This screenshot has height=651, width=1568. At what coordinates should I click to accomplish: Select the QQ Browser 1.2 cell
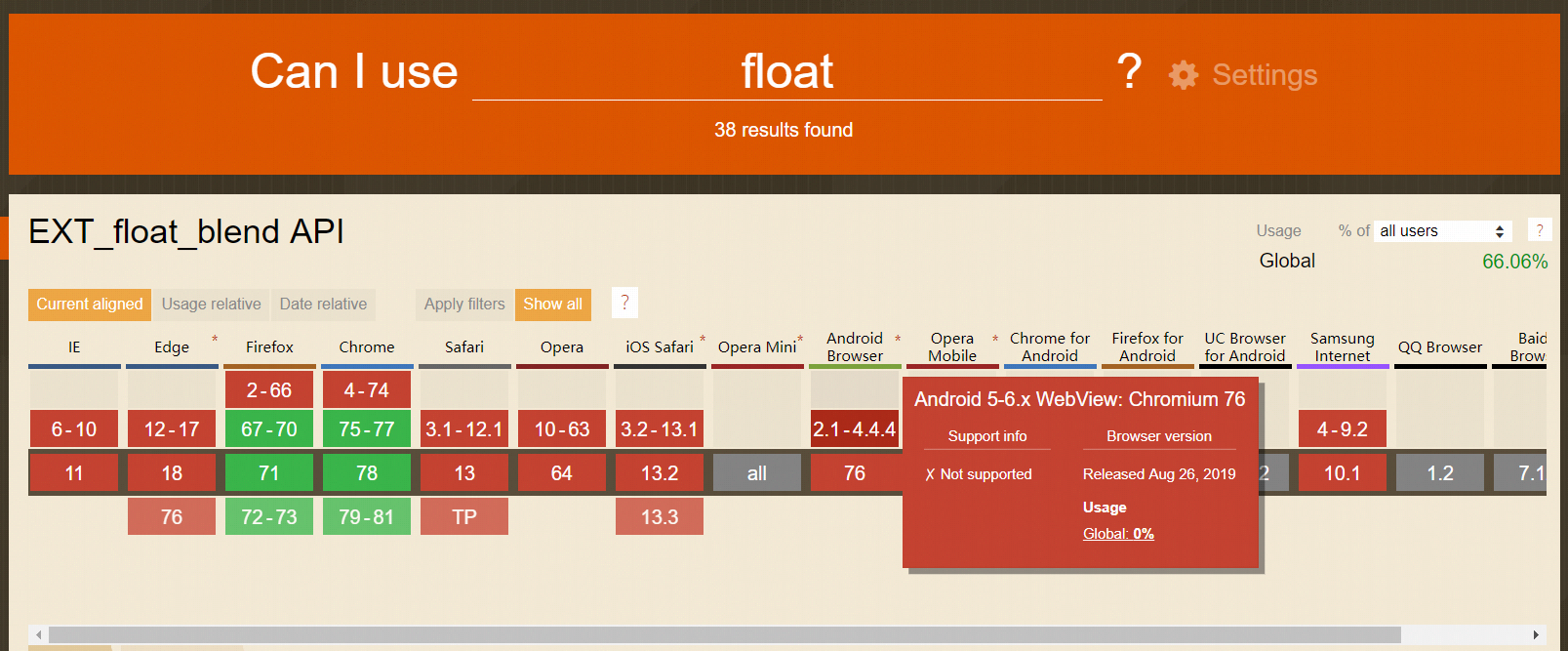coord(1440,473)
